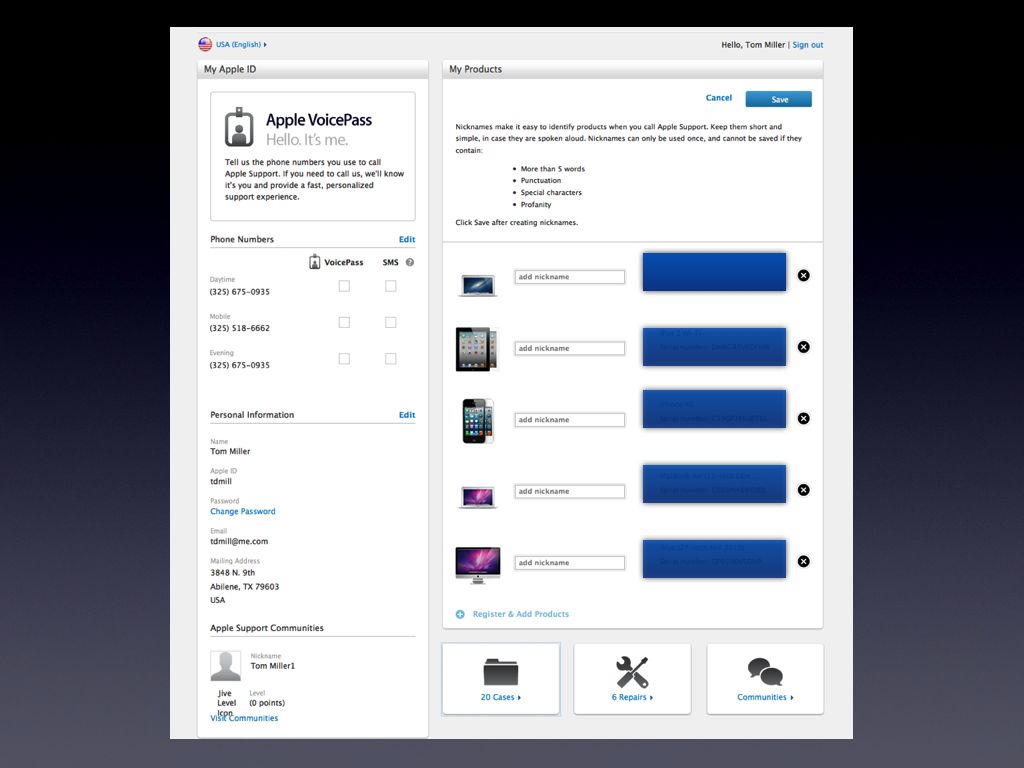Click the Apple VoicePass badge icon
This screenshot has height=768, width=1024.
(239, 127)
